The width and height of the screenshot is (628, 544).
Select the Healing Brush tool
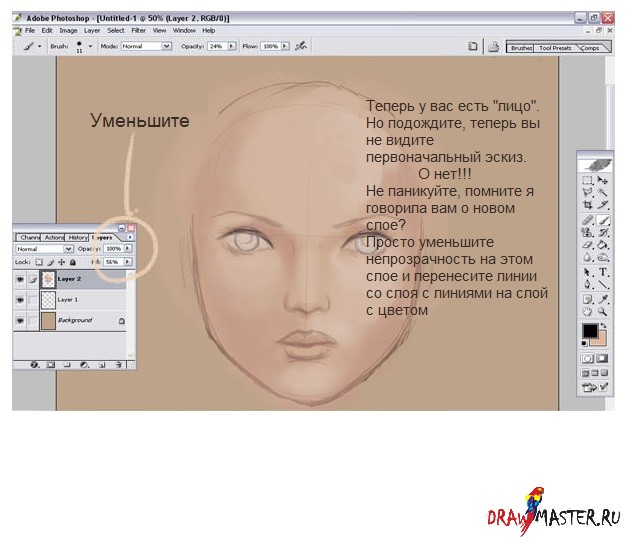[x=587, y=220]
